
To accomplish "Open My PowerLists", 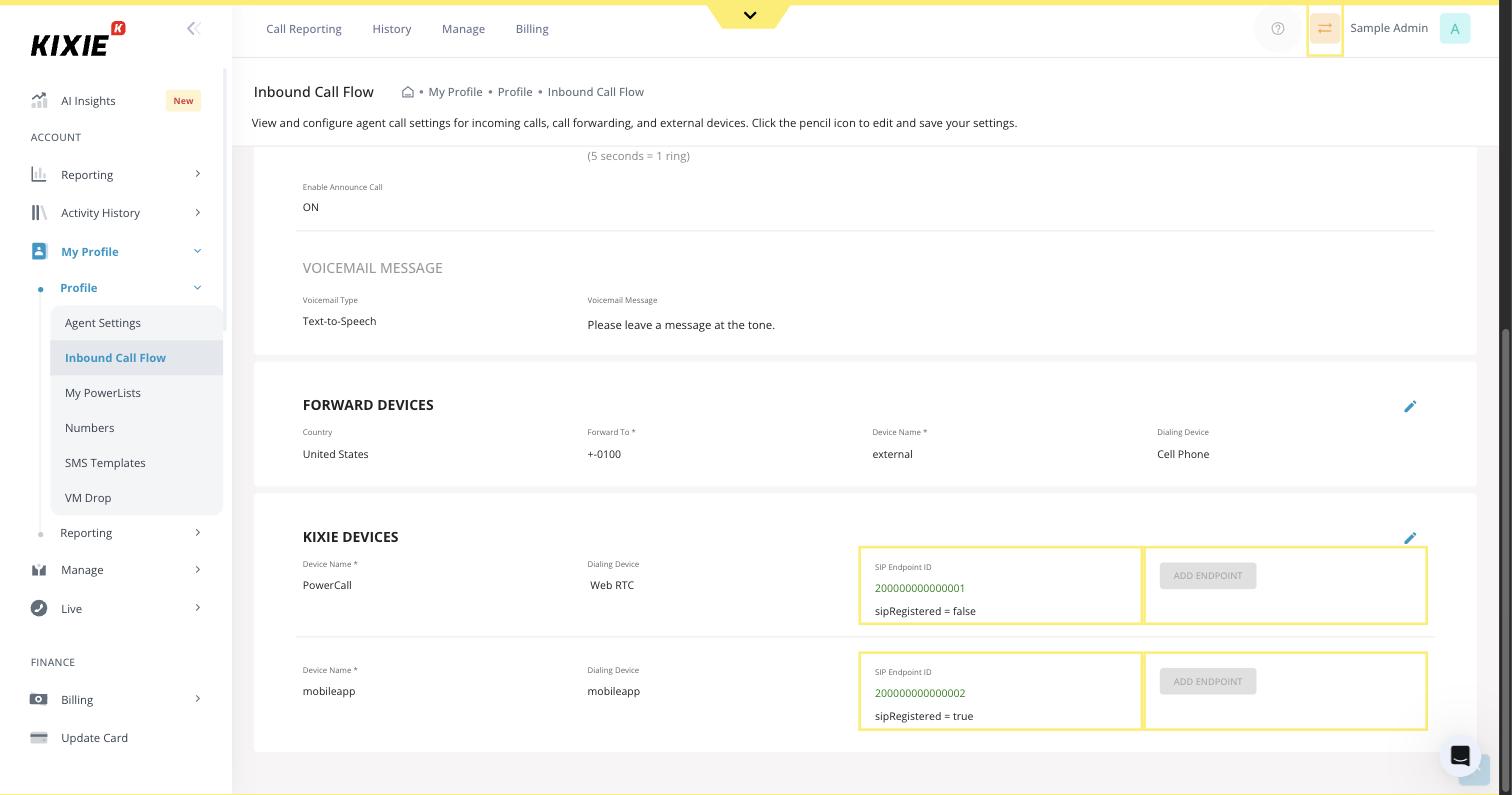I will [136, 393].
